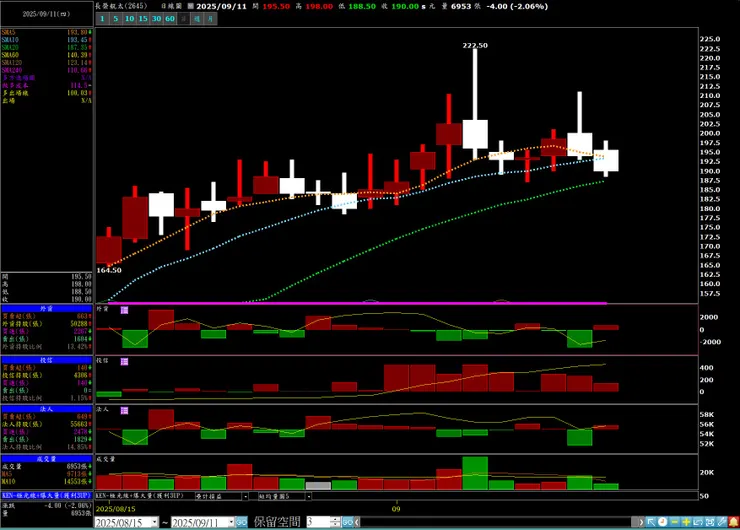Click the fit-to-screen bracket icon

tap(710, 522)
